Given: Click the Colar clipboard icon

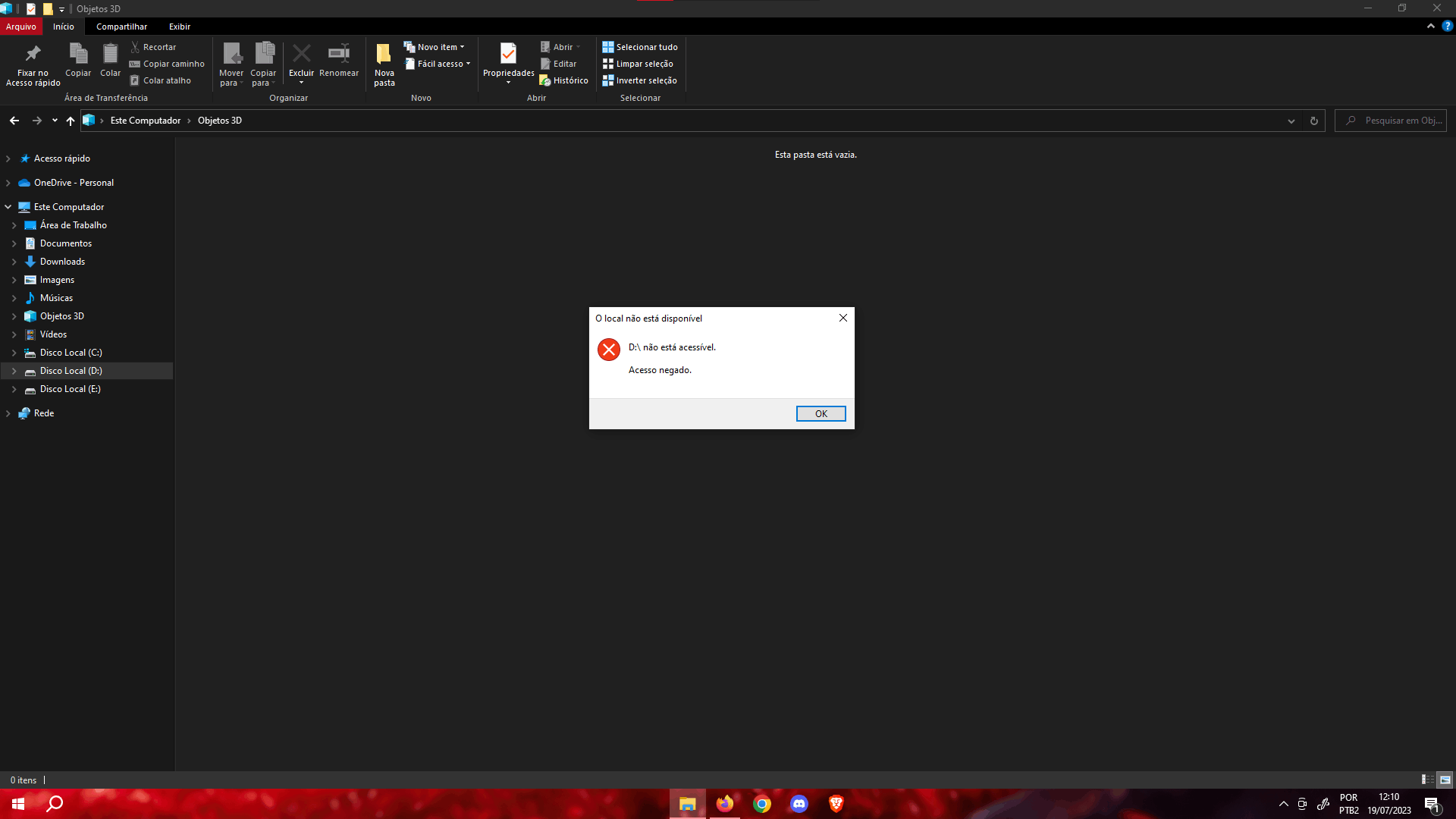Looking at the screenshot, I should [110, 54].
